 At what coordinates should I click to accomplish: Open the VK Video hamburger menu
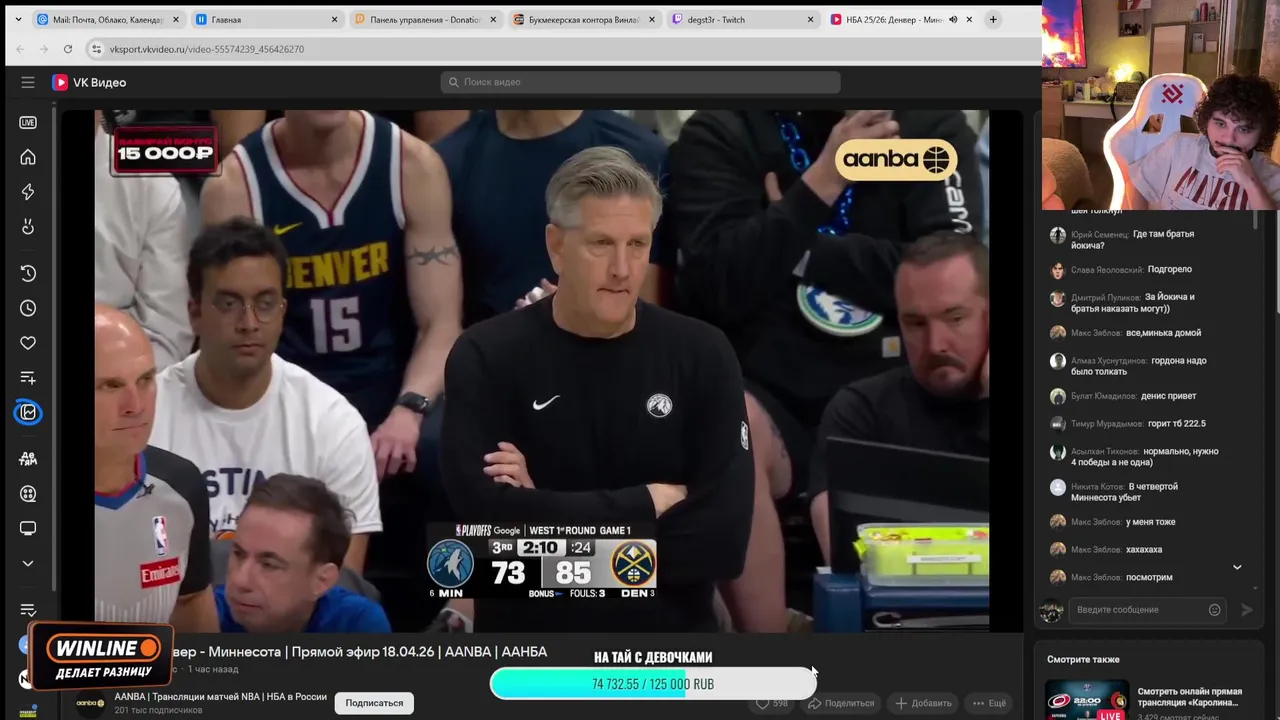point(28,82)
